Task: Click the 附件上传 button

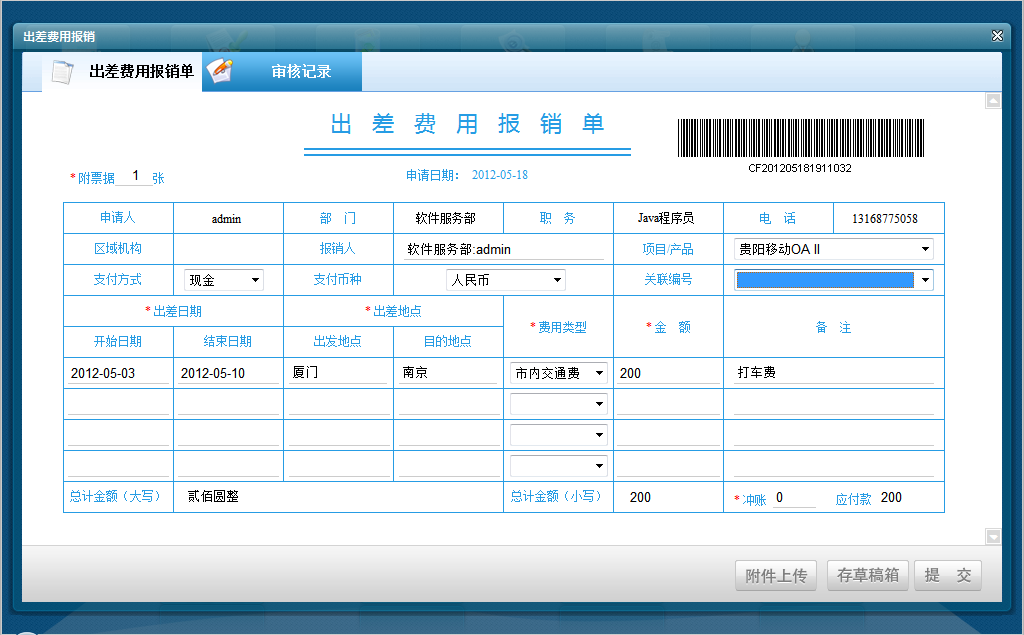Action: coord(776,576)
